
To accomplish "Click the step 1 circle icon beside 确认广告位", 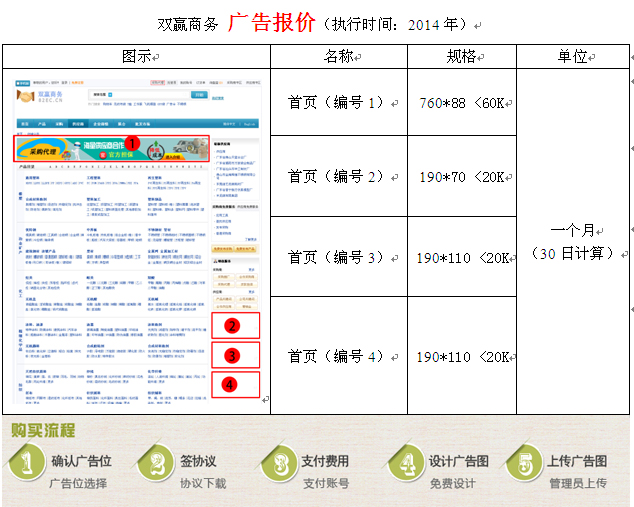I will pyautogui.click(x=26, y=462).
